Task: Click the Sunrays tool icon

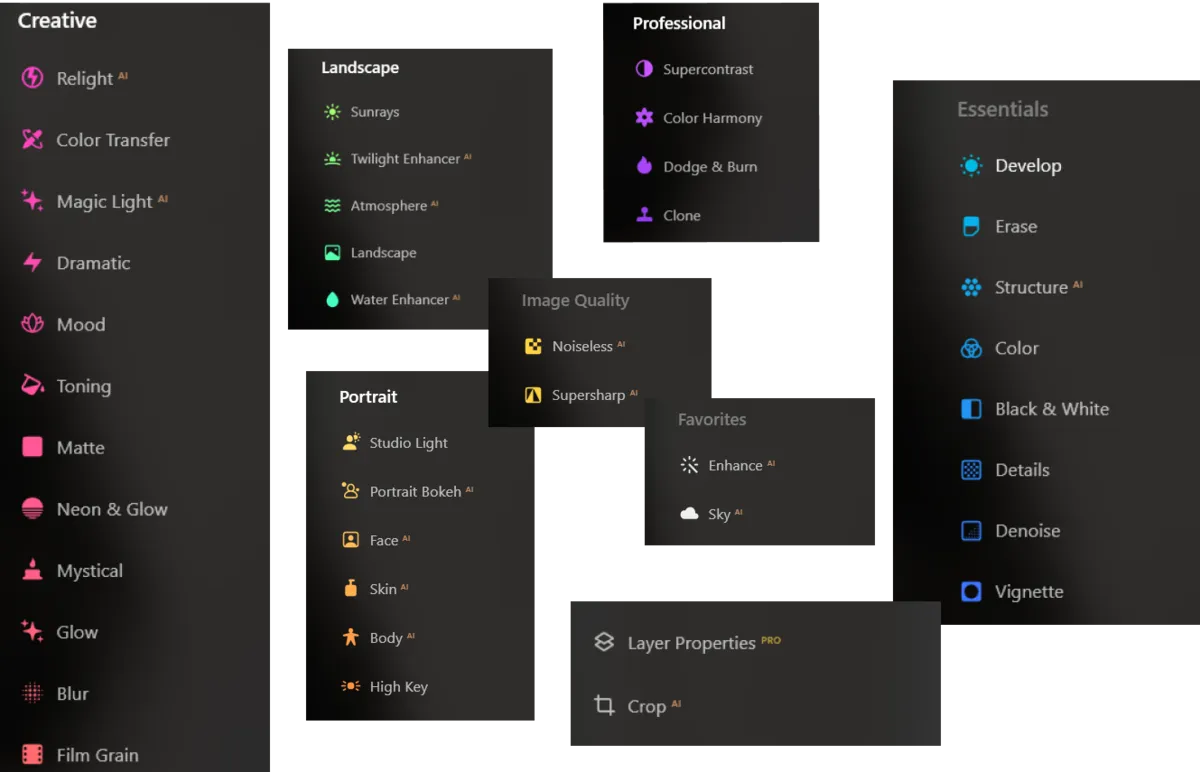Action: coord(332,111)
